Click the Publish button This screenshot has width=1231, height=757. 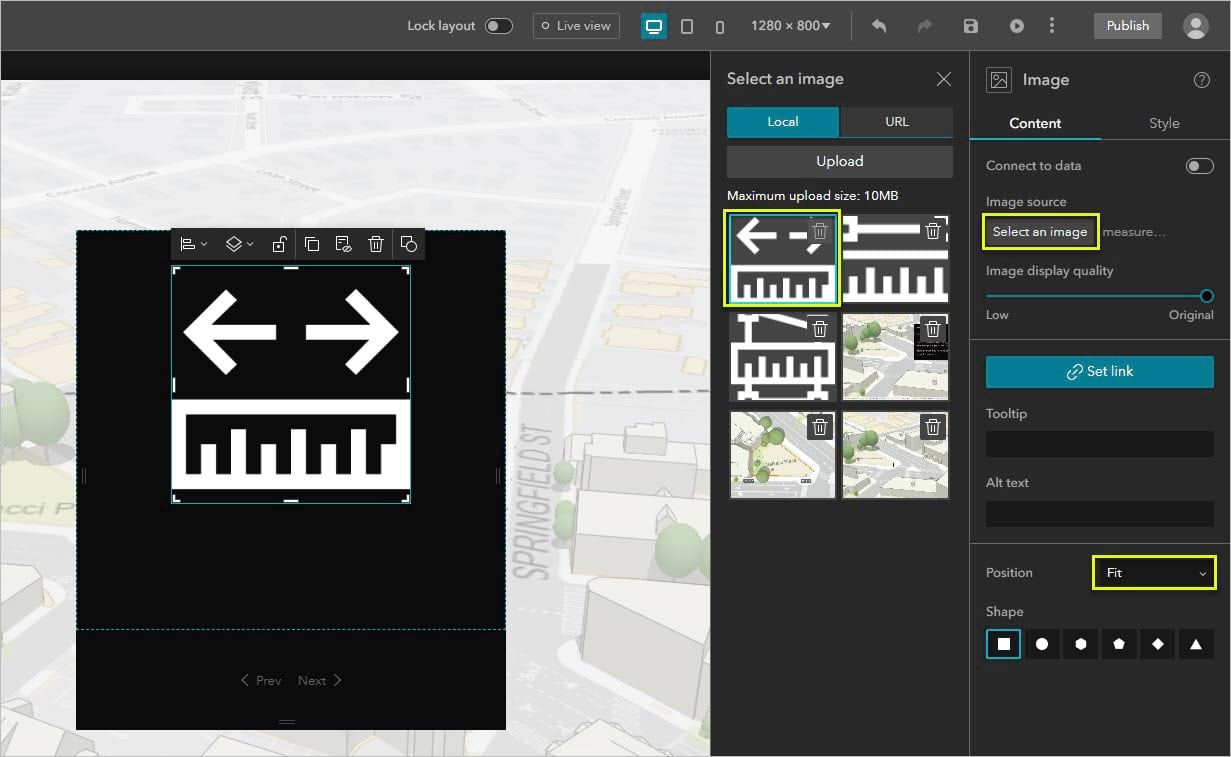pyautogui.click(x=1127, y=25)
